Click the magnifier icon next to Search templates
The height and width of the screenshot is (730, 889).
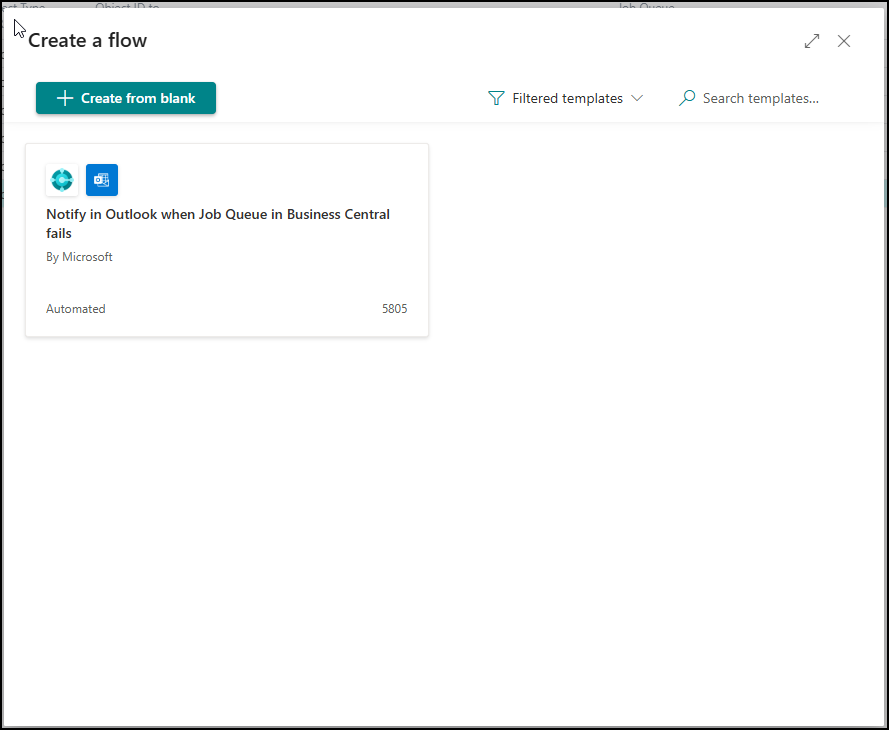[686, 98]
